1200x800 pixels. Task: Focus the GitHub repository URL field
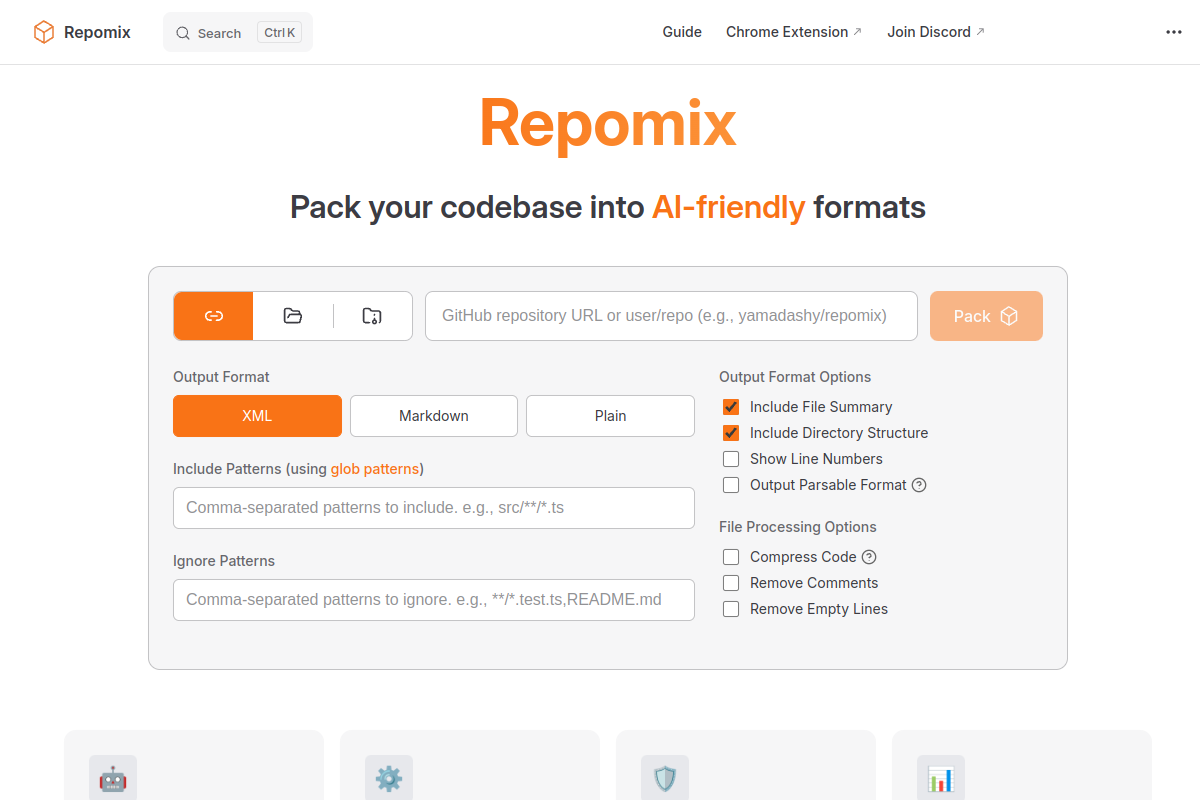tap(671, 316)
